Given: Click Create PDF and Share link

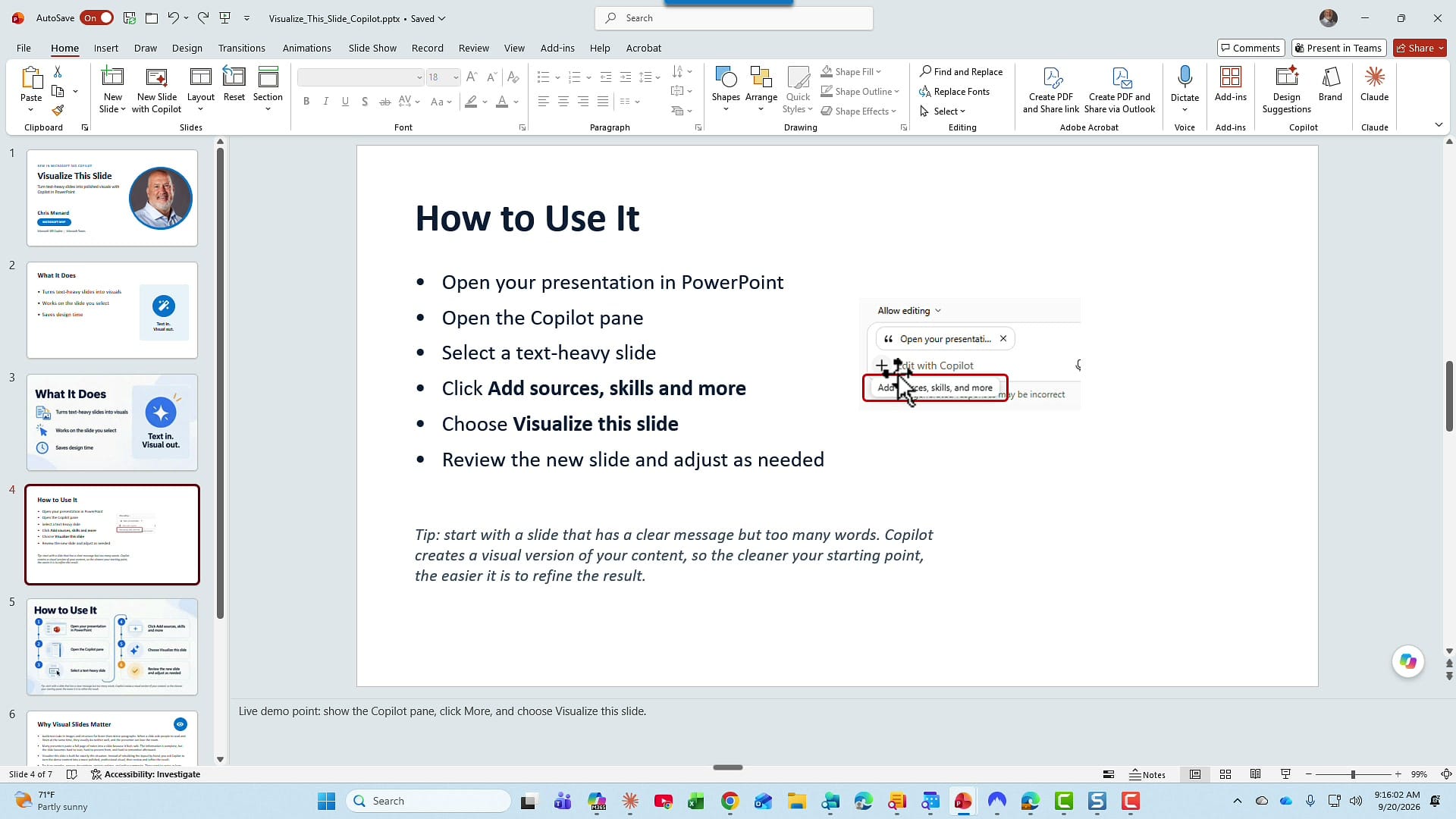Looking at the screenshot, I should pyautogui.click(x=1050, y=90).
